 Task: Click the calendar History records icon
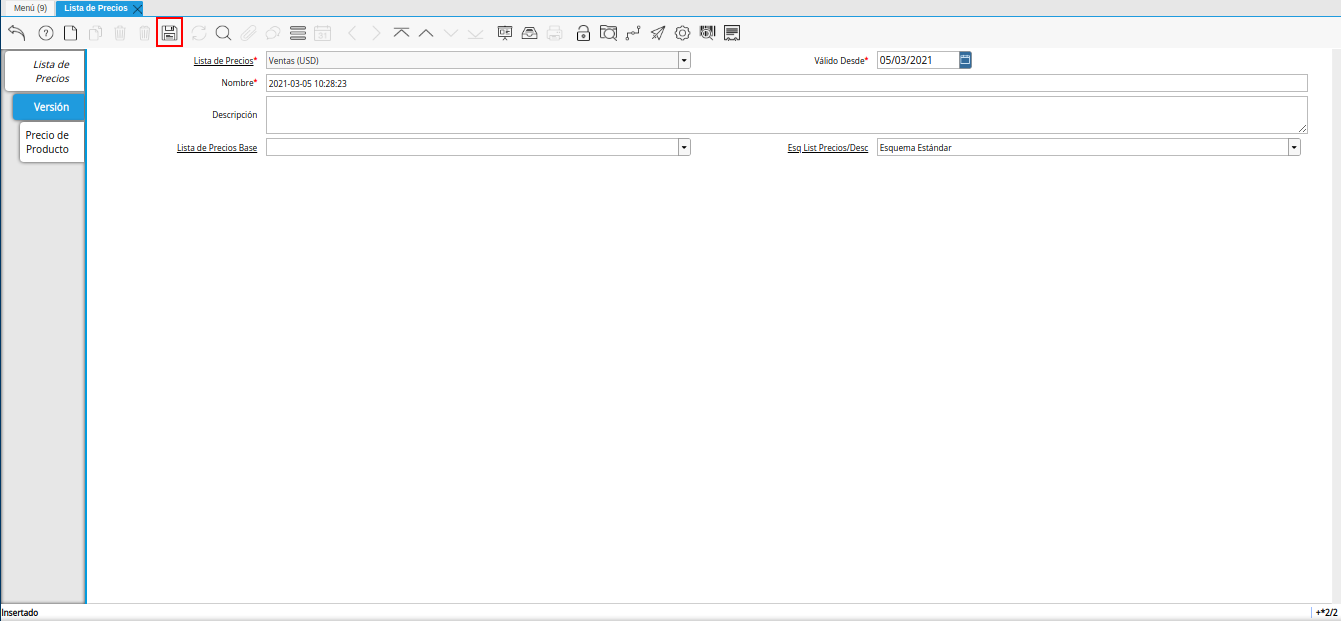[322, 33]
